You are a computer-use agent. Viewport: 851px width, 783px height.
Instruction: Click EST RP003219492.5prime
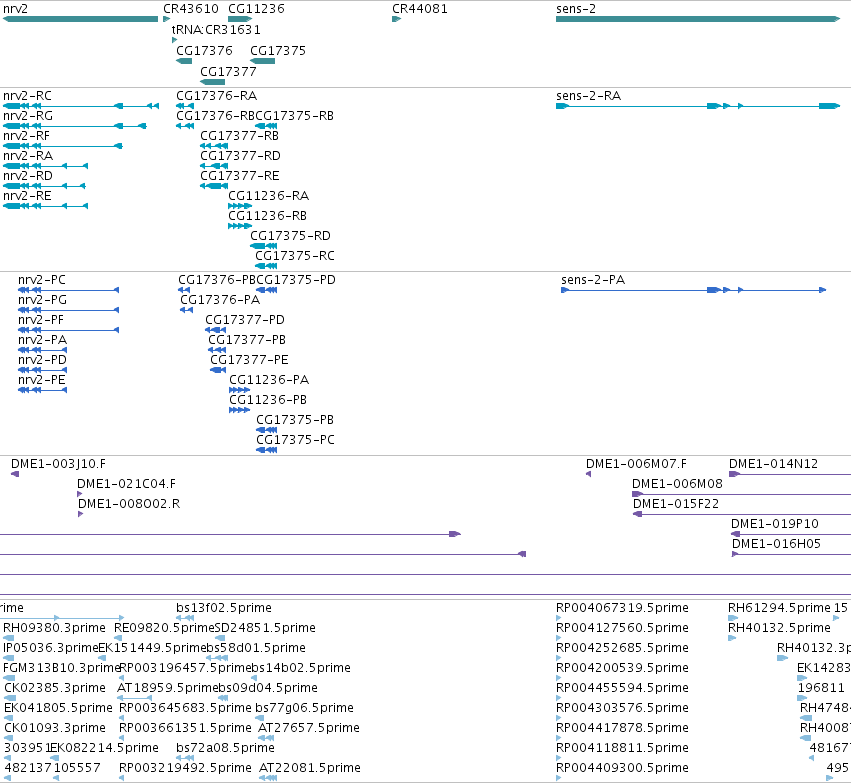[x=186, y=768]
